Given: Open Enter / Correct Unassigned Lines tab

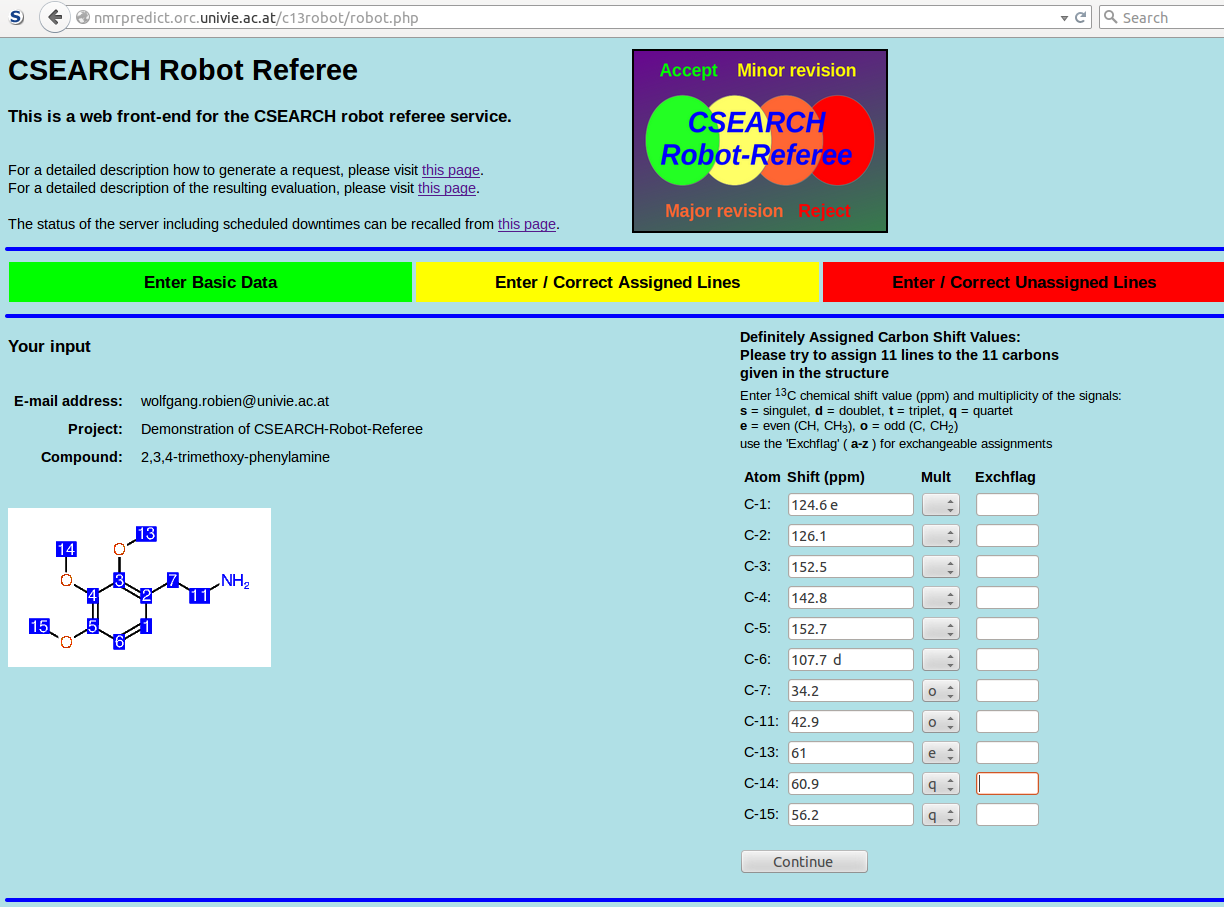Looking at the screenshot, I should coord(1023,282).
